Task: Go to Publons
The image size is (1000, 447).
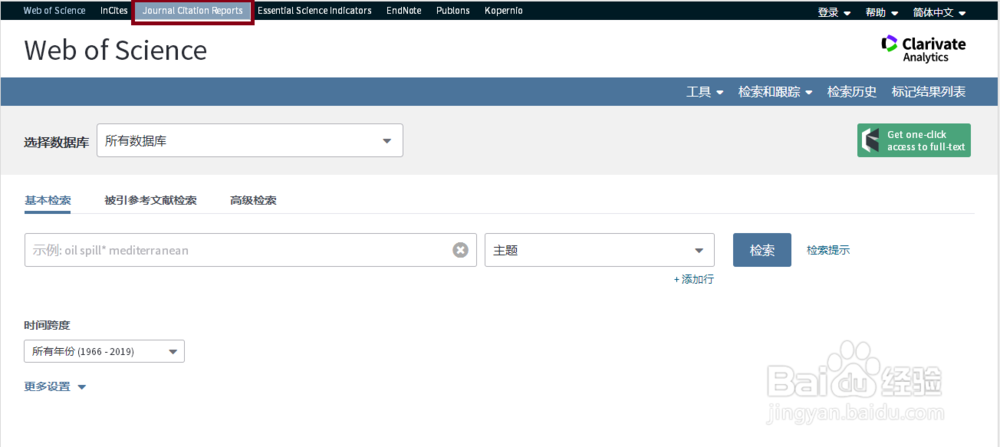Action: (453, 11)
